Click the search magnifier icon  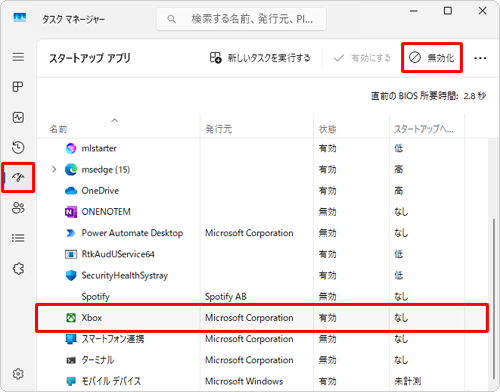pos(172,19)
